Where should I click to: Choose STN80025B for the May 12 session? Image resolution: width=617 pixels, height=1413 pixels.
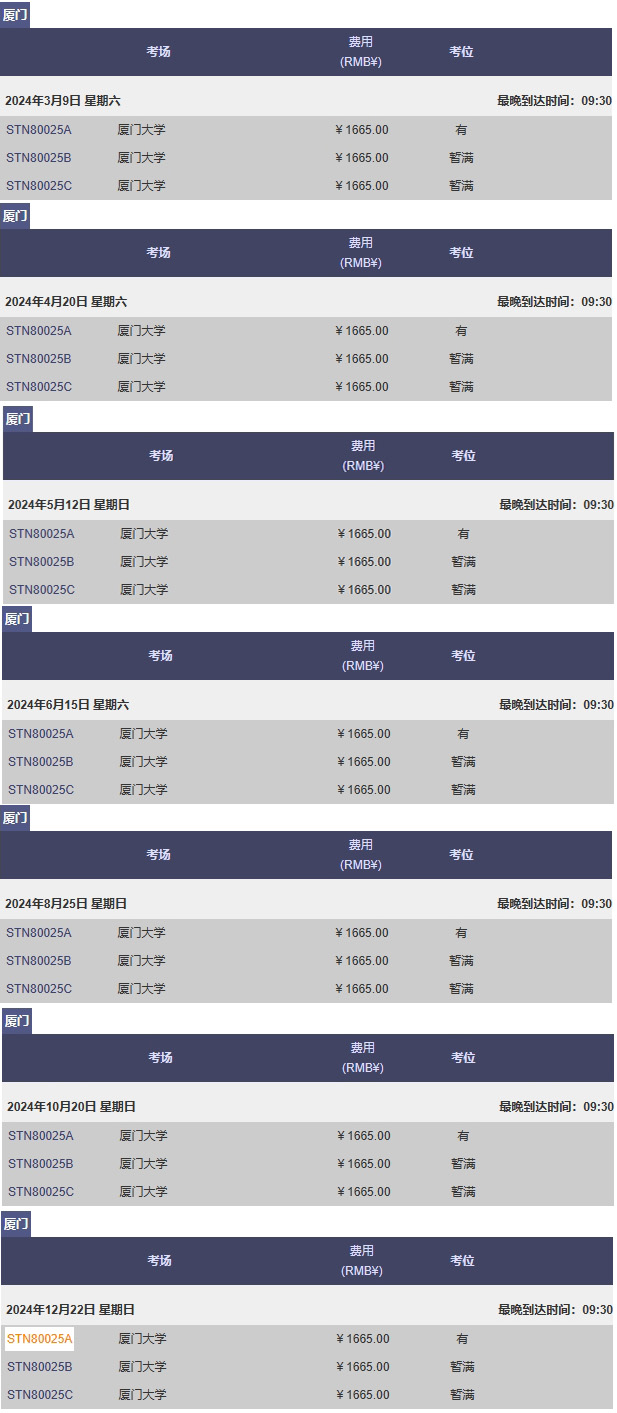(42, 562)
